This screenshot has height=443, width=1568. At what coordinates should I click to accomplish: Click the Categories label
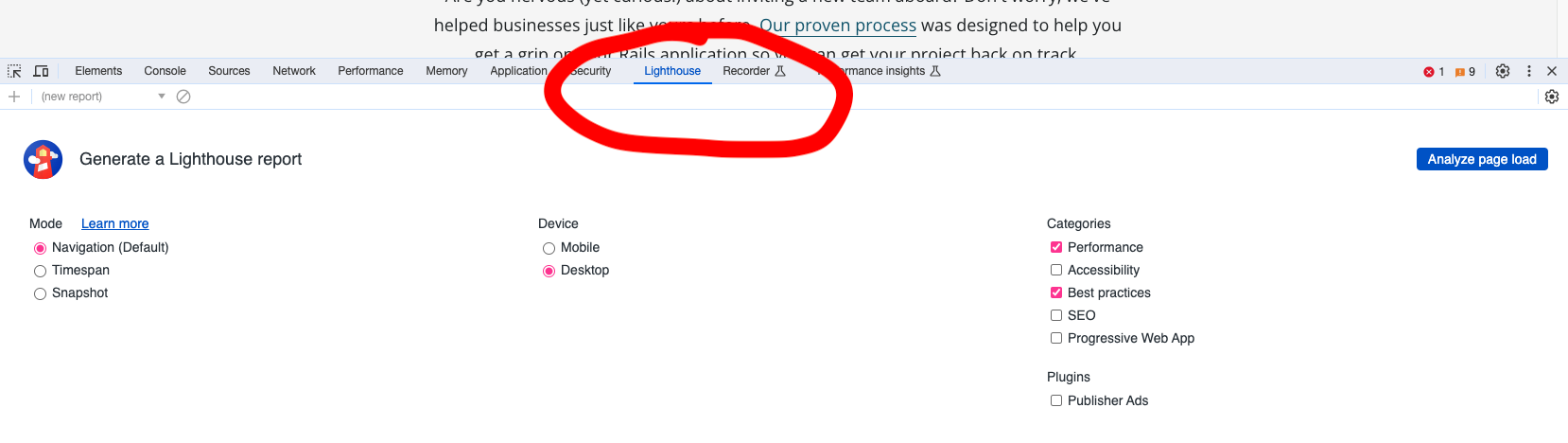[1078, 223]
